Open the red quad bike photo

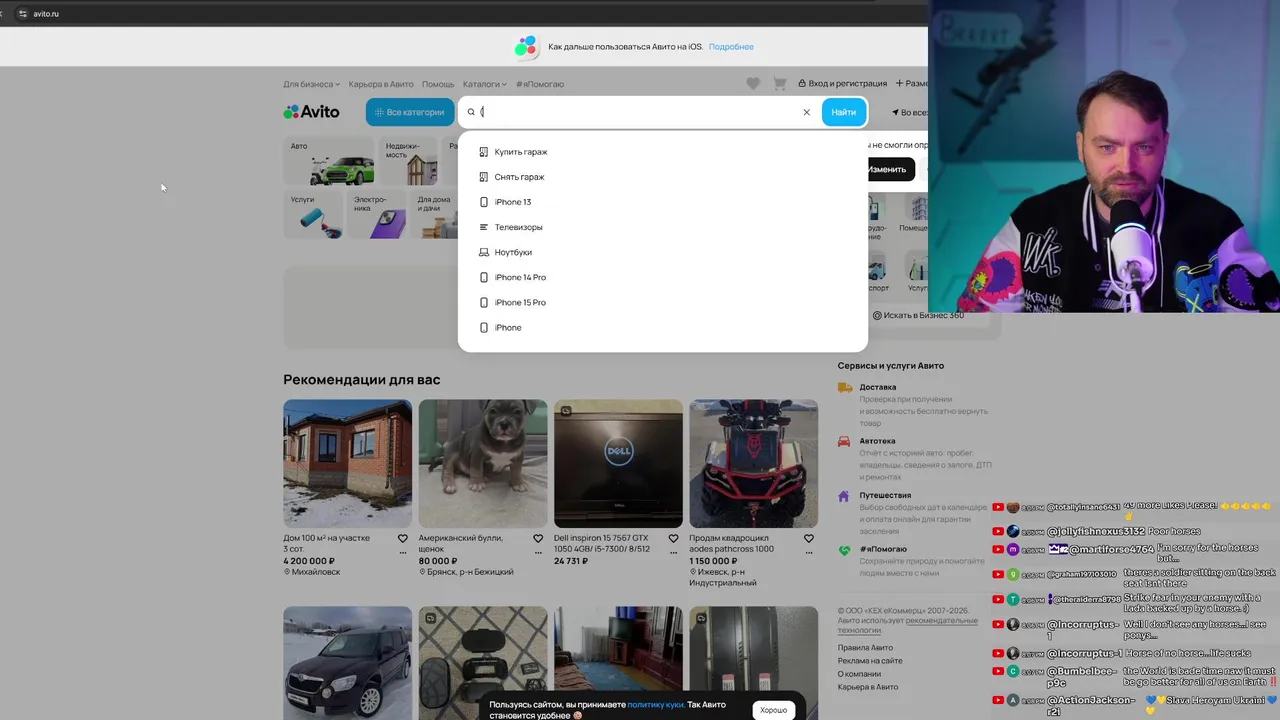pos(753,463)
